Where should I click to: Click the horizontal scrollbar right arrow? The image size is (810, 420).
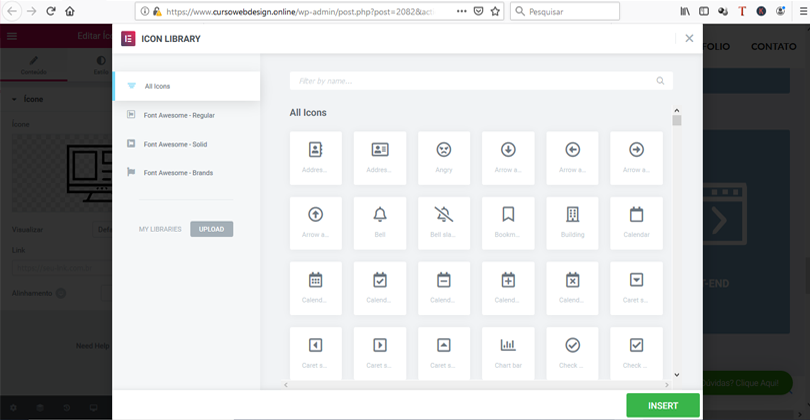pos(666,385)
